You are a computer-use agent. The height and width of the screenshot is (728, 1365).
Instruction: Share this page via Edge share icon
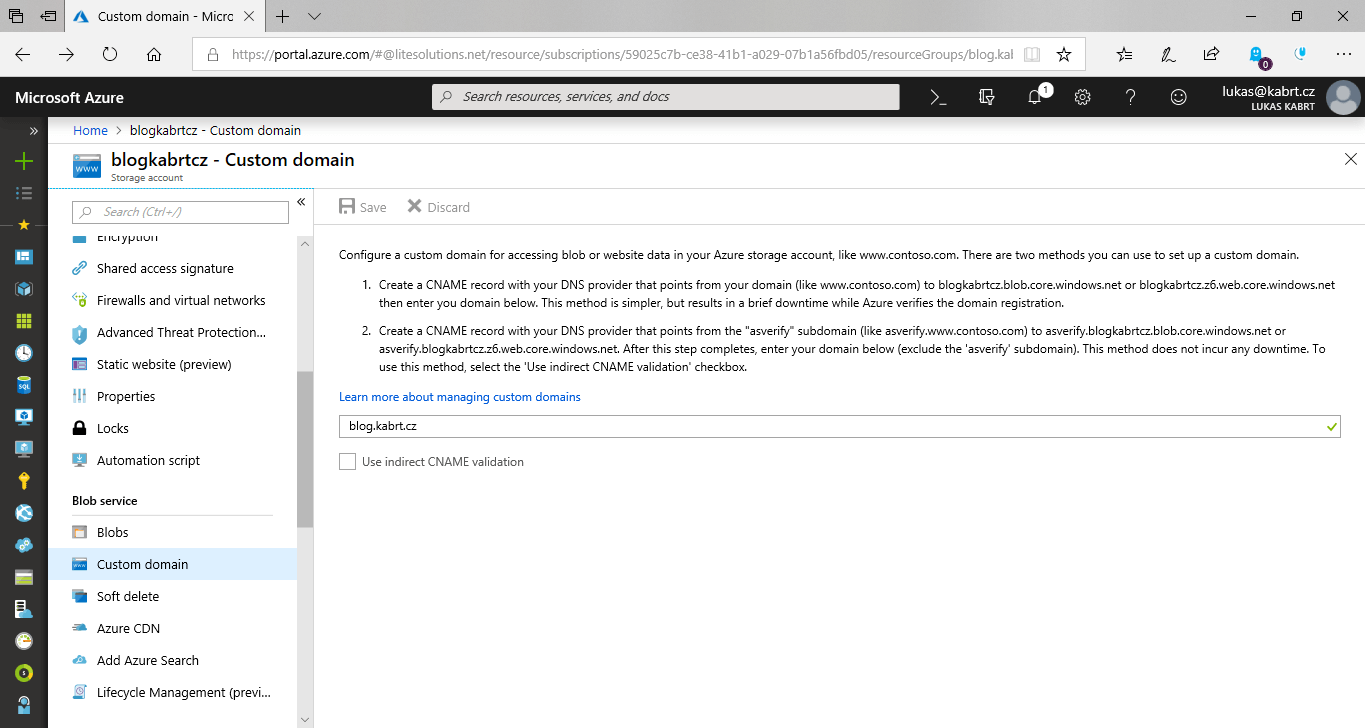point(1211,55)
